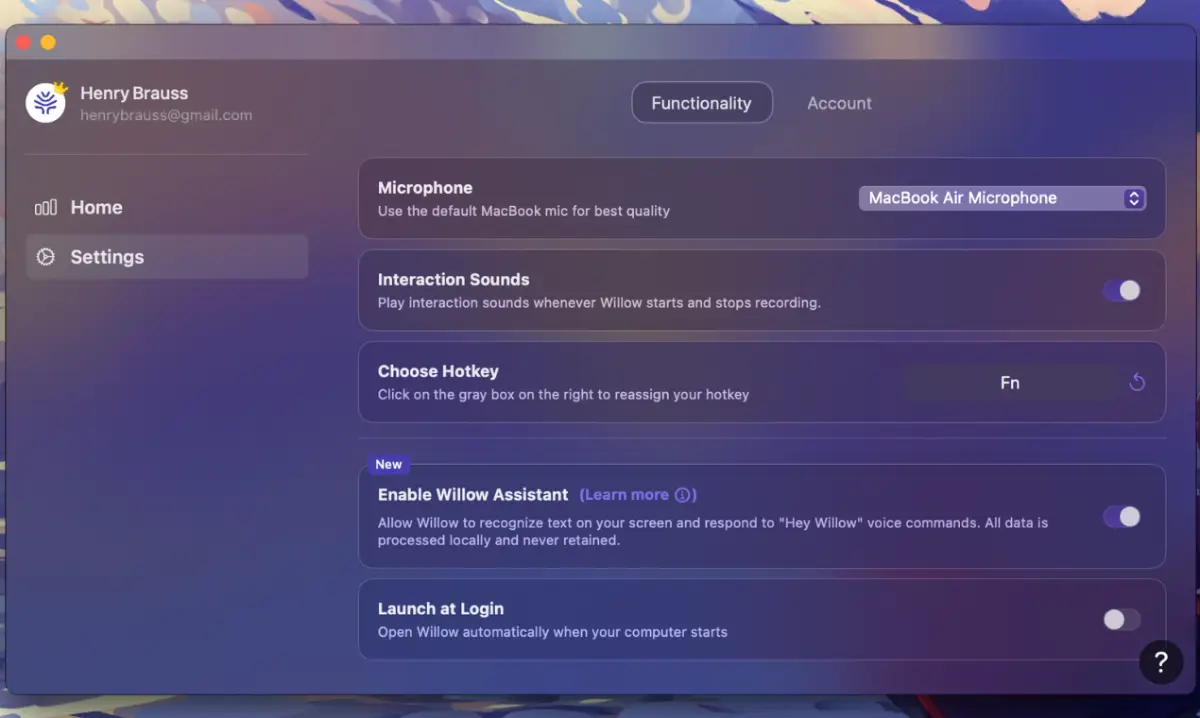Turn off the Enable Willow Assistant switch
This screenshot has width=1200, height=718.
(x=1121, y=517)
